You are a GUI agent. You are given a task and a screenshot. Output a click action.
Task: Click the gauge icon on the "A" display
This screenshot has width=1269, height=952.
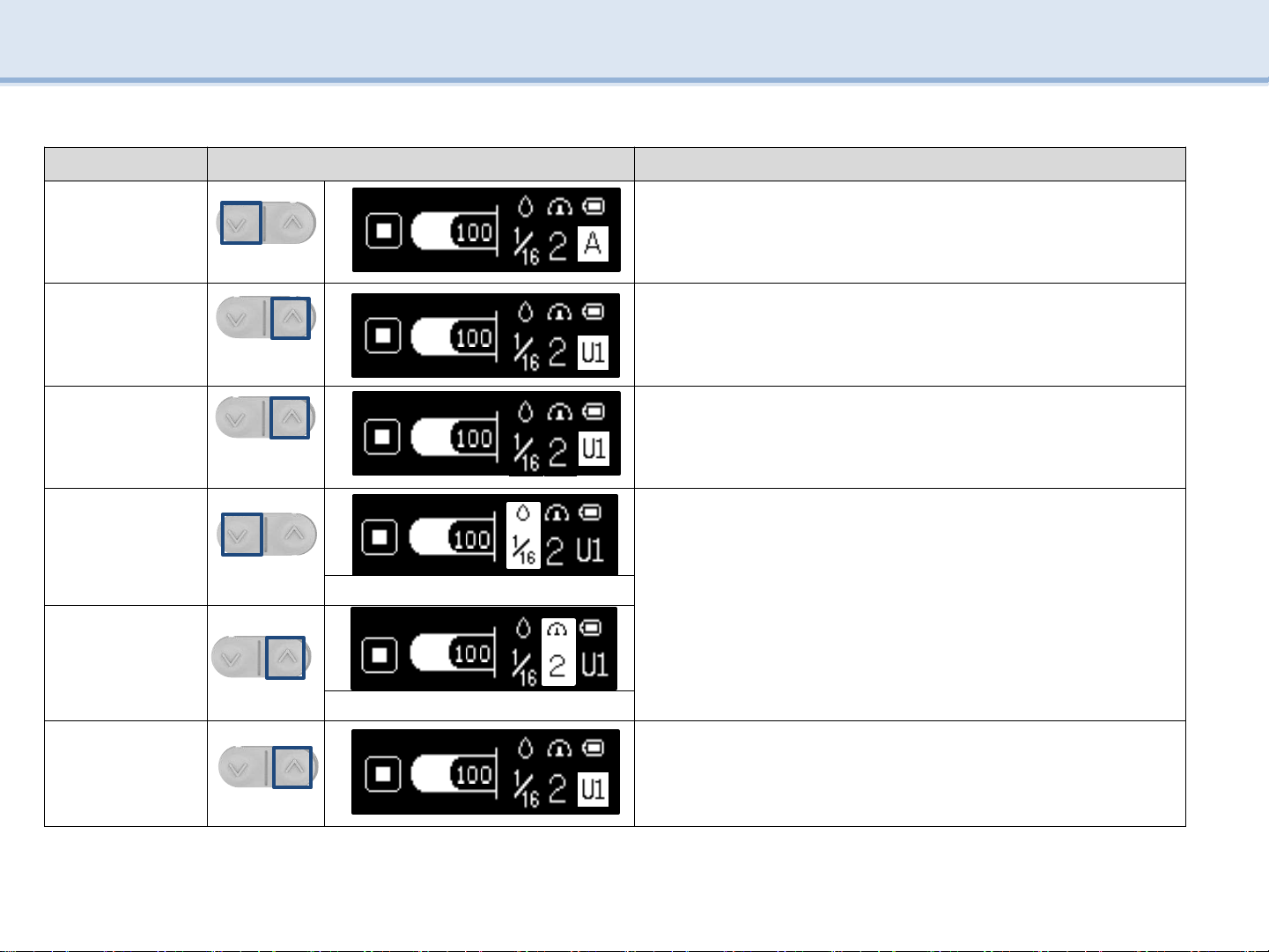559,207
